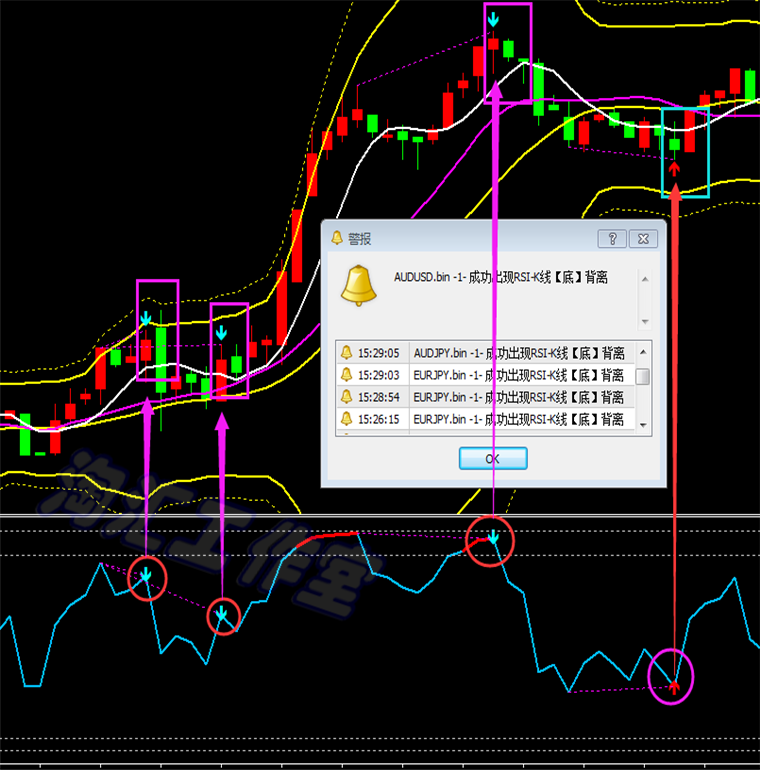Screen dimensions: 760x770
Task: Select the 15:29:05 AUDJPY alert row
Action: coord(486,353)
